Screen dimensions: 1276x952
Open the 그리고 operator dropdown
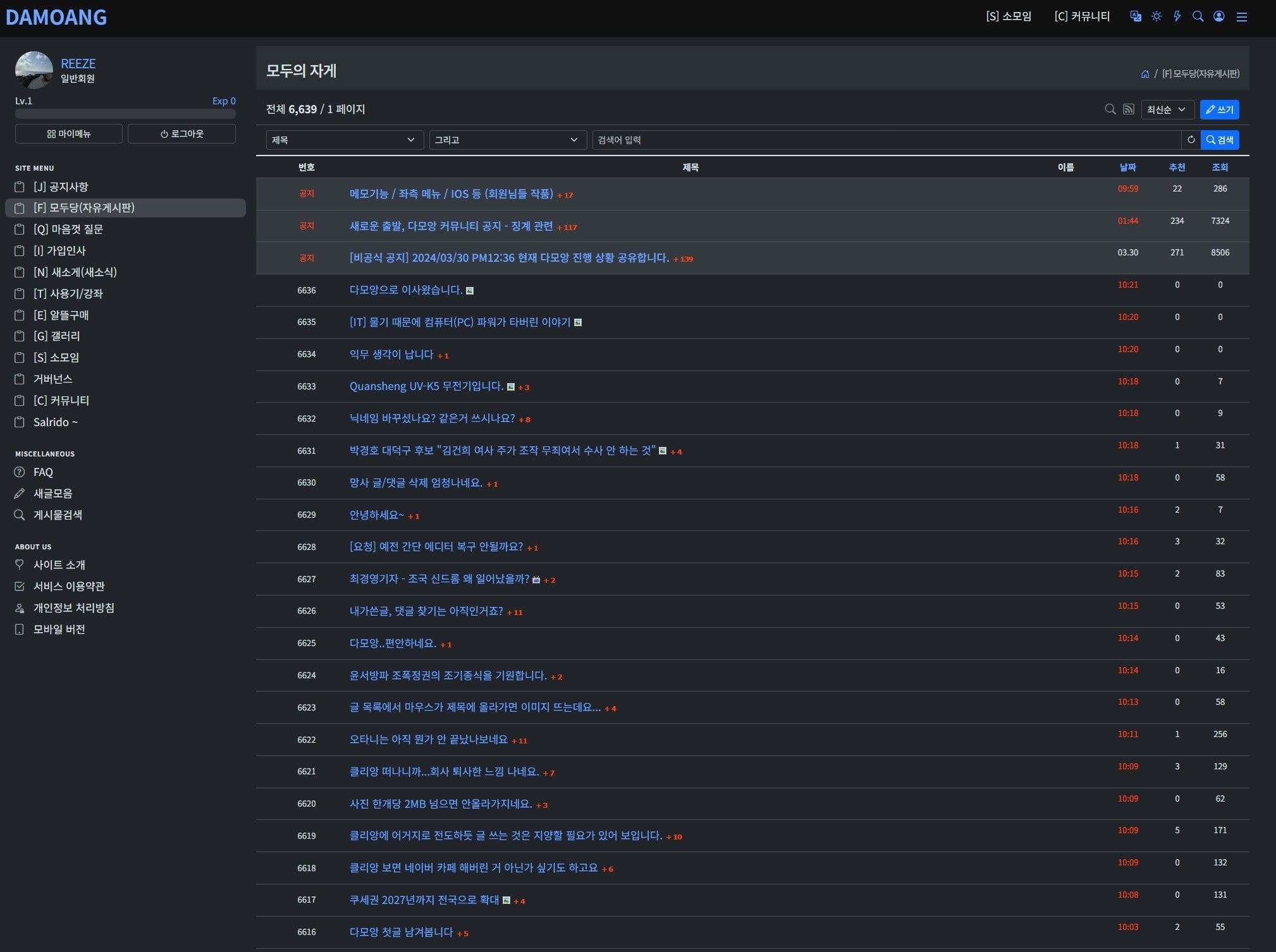point(508,140)
